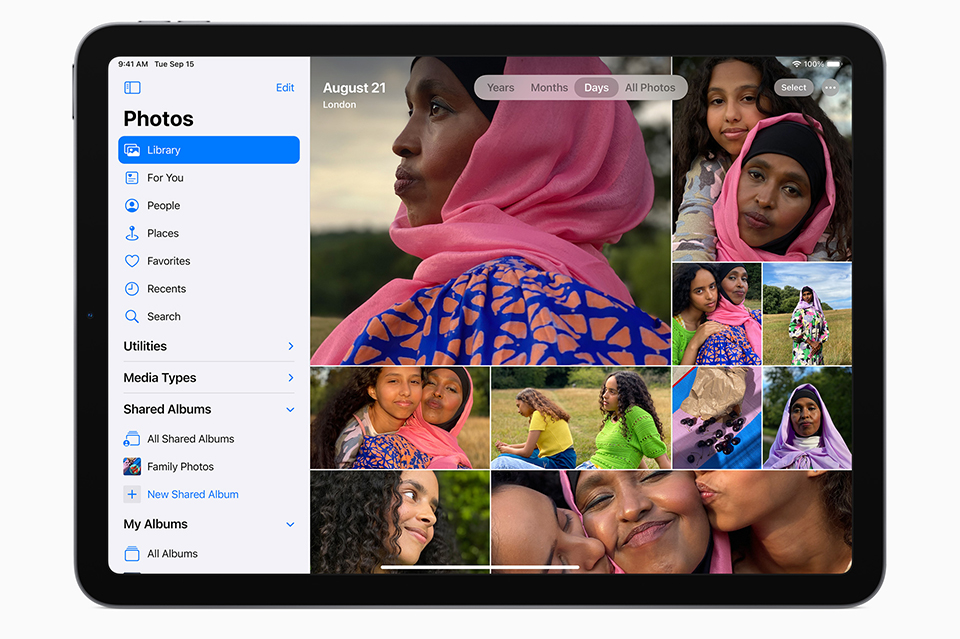Click the Shared Albums section heading

pyautogui.click(x=167, y=409)
